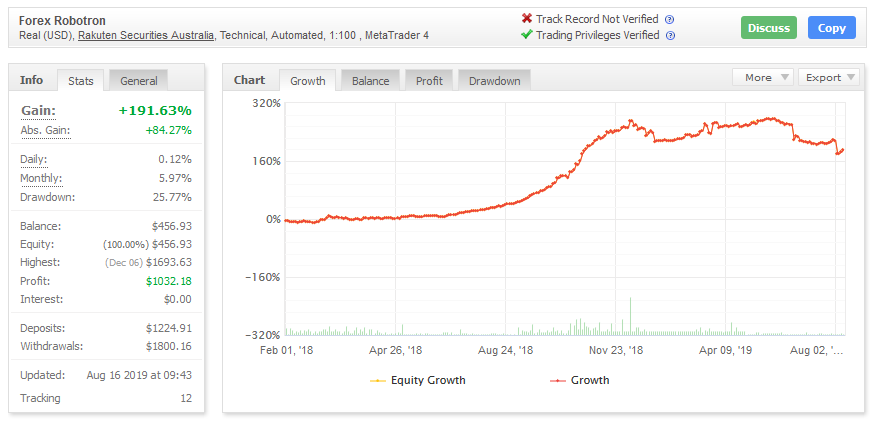Image resolution: width=874 pixels, height=430 pixels.
Task: Click the 5.97% monthly value
Action: pyautogui.click(x=176, y=178)
